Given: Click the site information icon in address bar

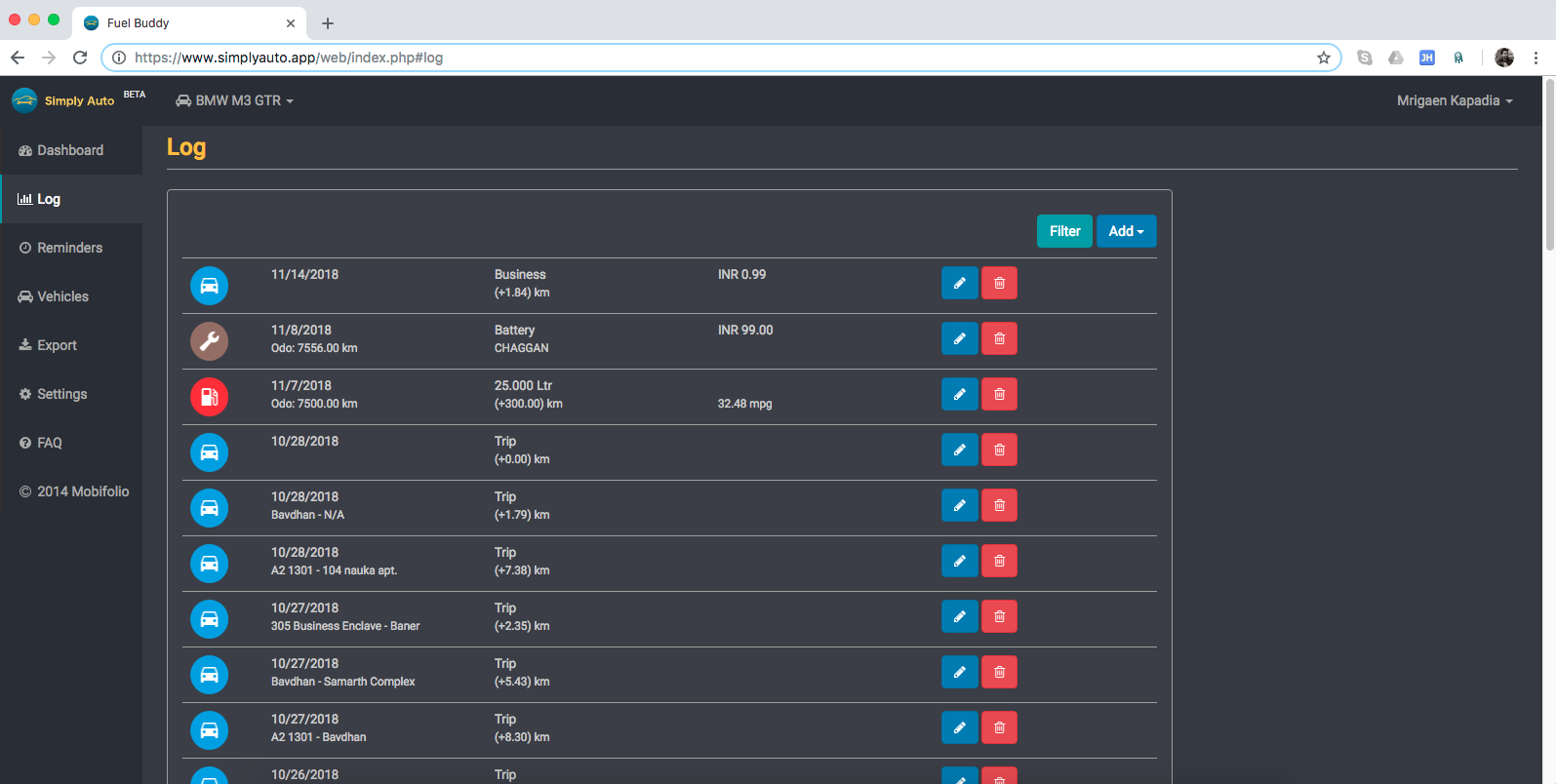Looking at the screenshot, I should [119, 58].
